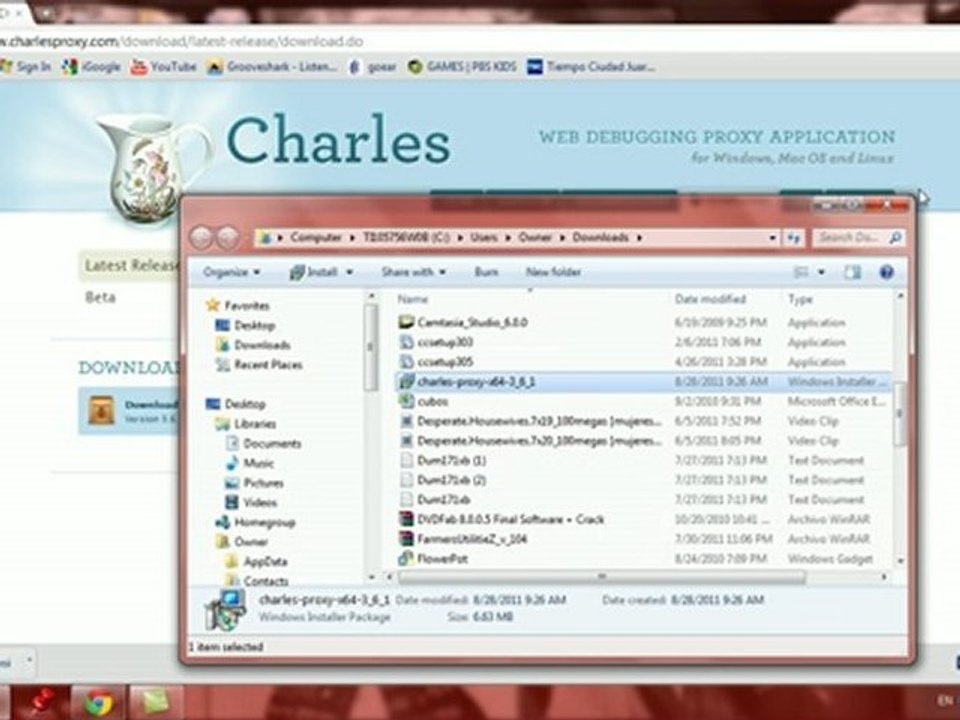Open the iGoogle bookmark in Chrome
This screenshot has height=720, width=960.
click(x=91, y=67)
